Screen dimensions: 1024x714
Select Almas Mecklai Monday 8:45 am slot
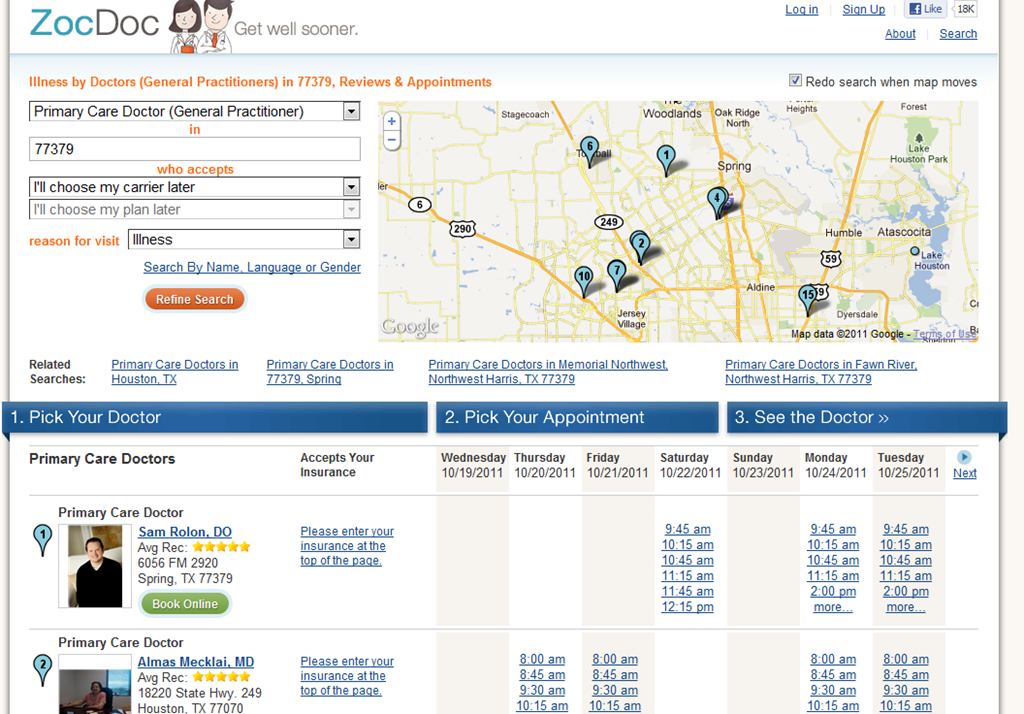pos(833,675)
